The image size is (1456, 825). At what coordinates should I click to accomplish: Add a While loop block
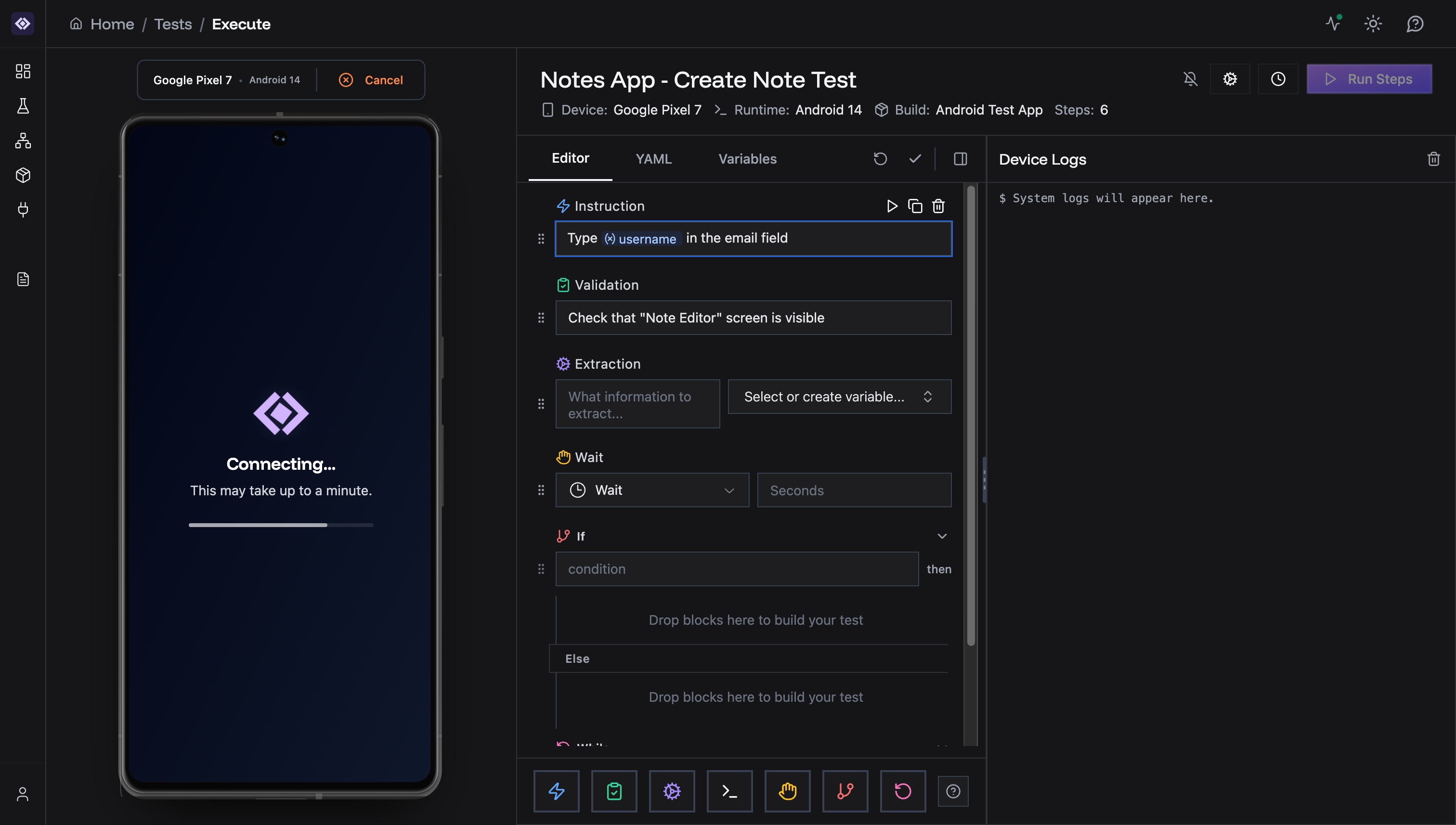pyautogui.click(x=903, y=790)
